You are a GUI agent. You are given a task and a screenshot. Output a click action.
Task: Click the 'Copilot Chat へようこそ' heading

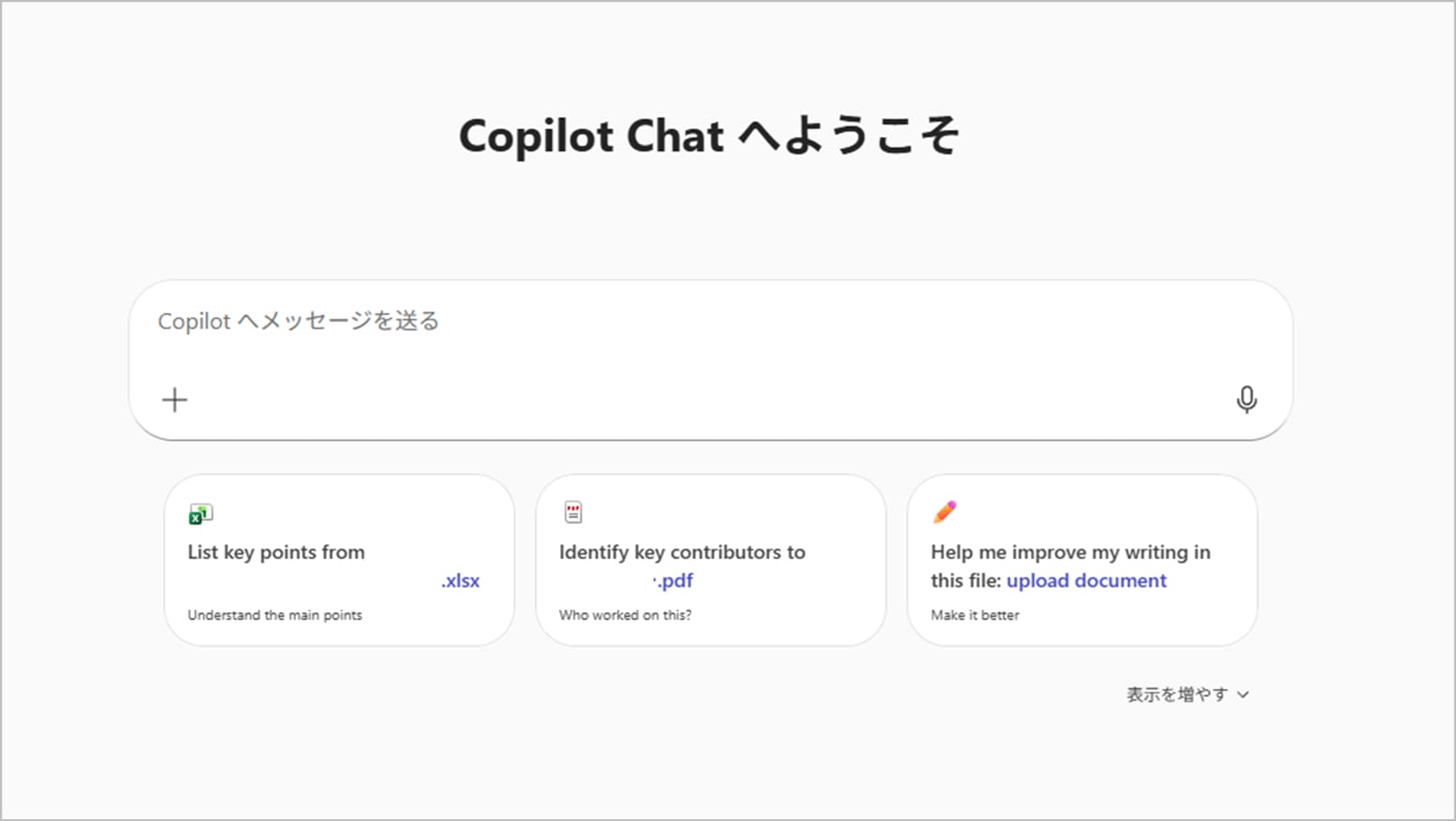[x=708, y=136]
